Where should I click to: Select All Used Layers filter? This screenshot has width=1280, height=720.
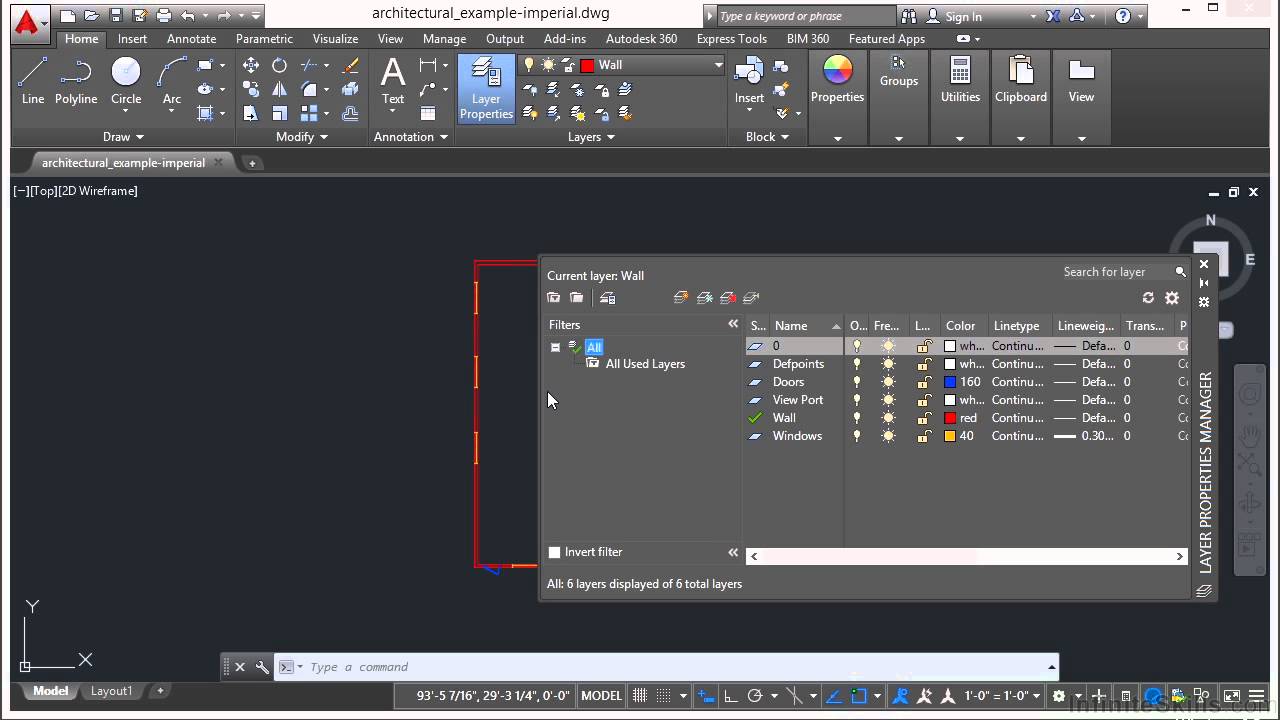point(645,364)
